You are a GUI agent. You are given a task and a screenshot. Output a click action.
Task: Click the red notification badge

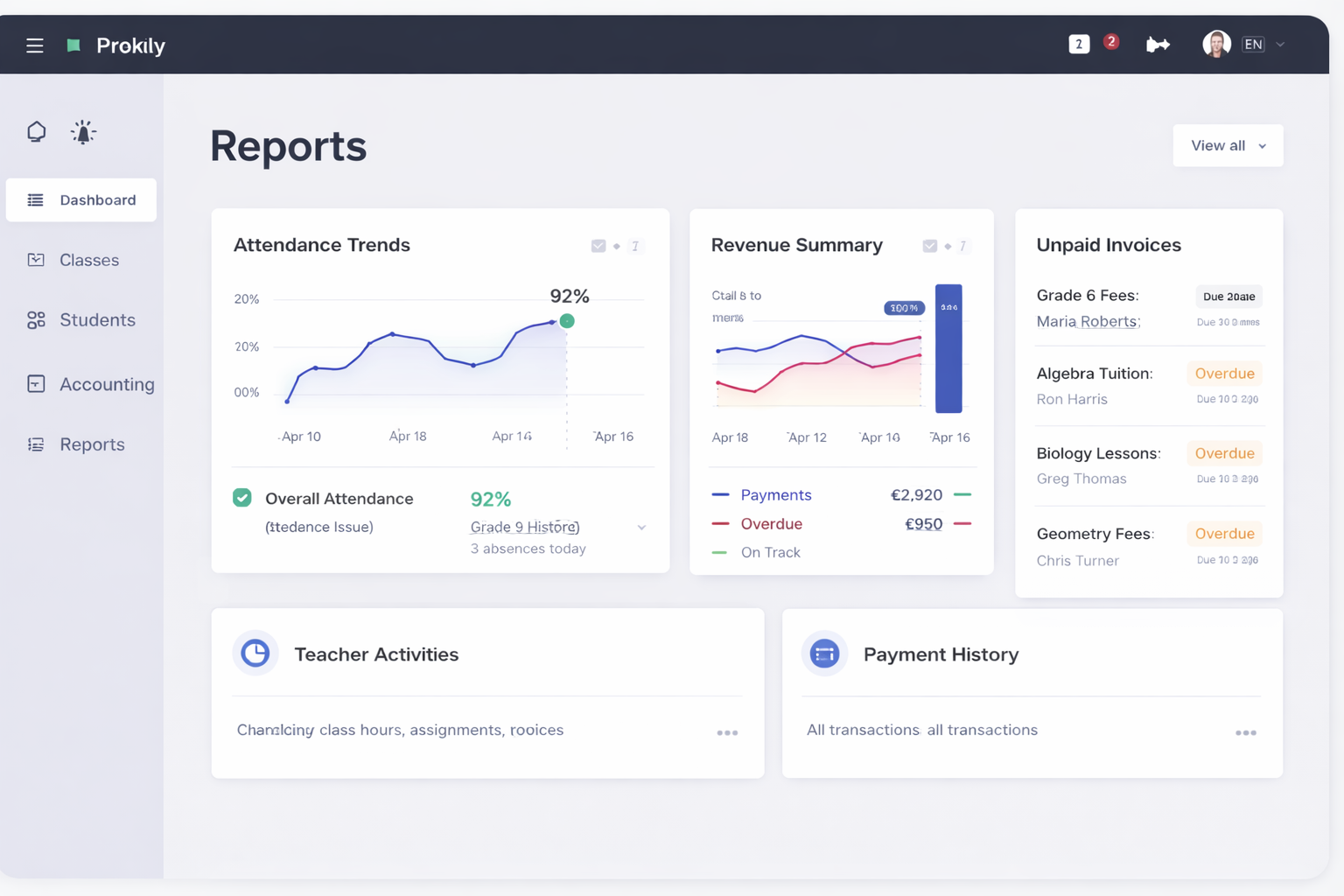1110,42
